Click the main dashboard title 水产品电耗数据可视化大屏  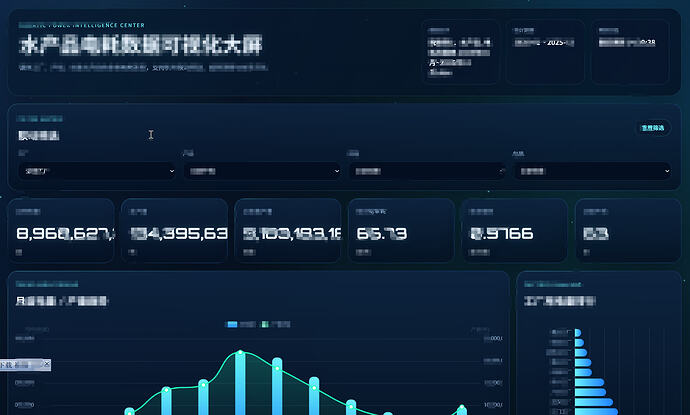[141, 45]
